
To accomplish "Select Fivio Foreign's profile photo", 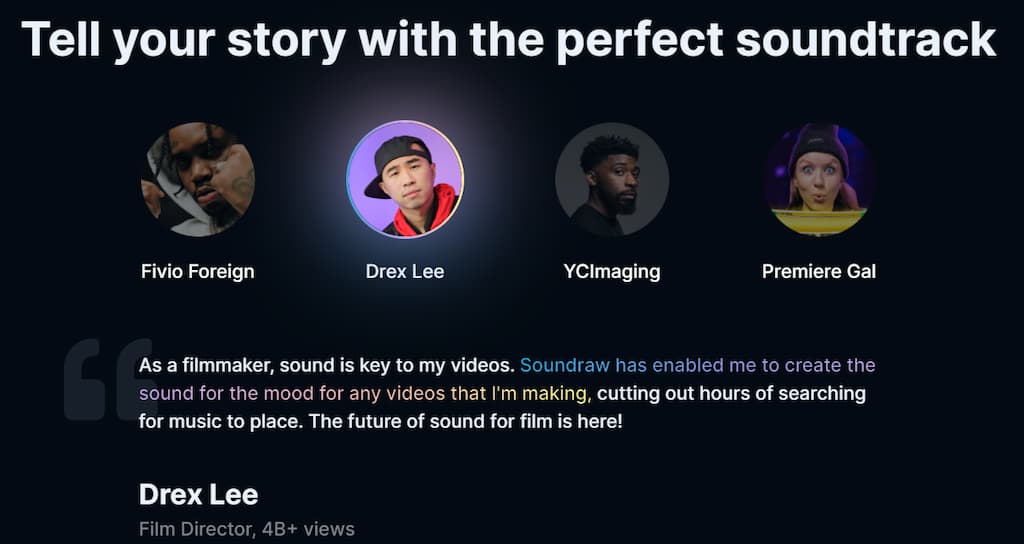I will click(x=198, y=179).
